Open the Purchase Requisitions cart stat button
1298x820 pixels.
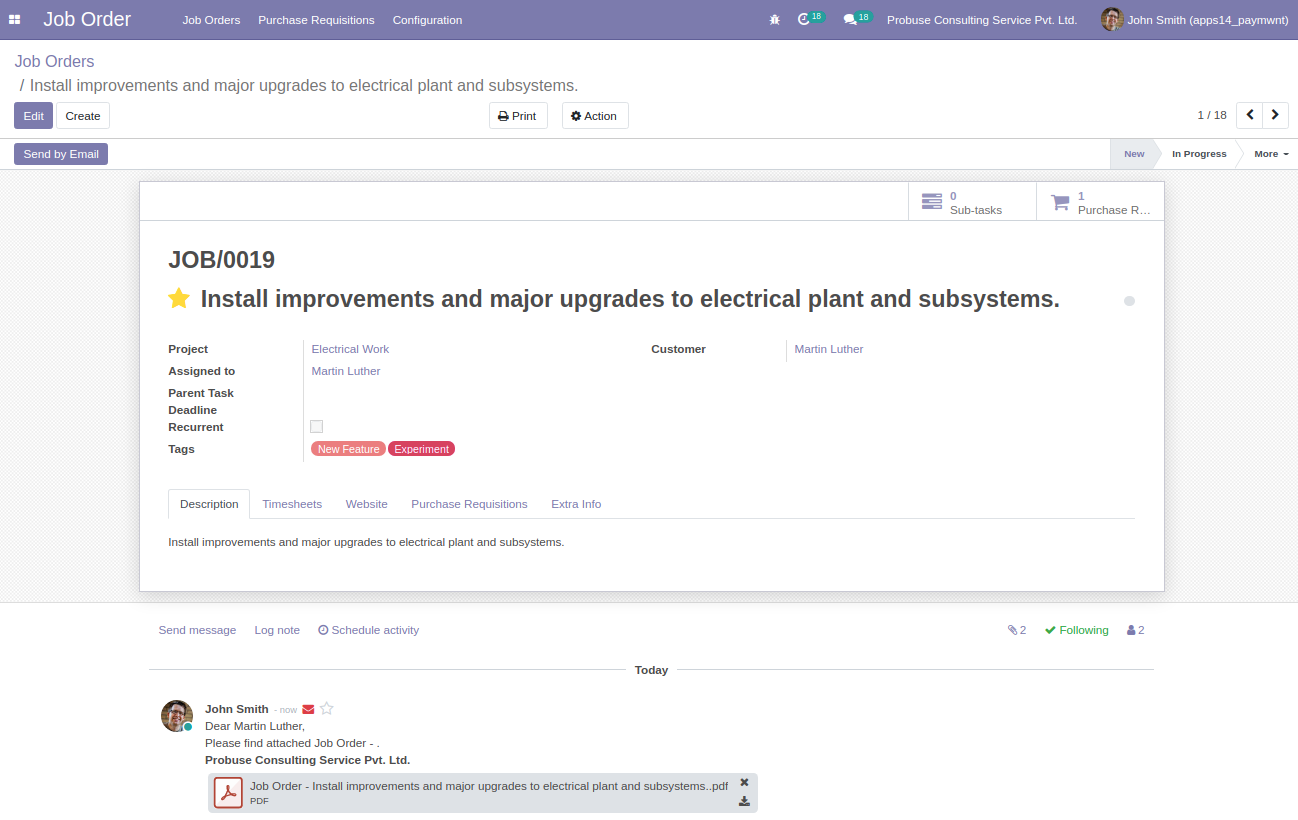[1100, 202]
